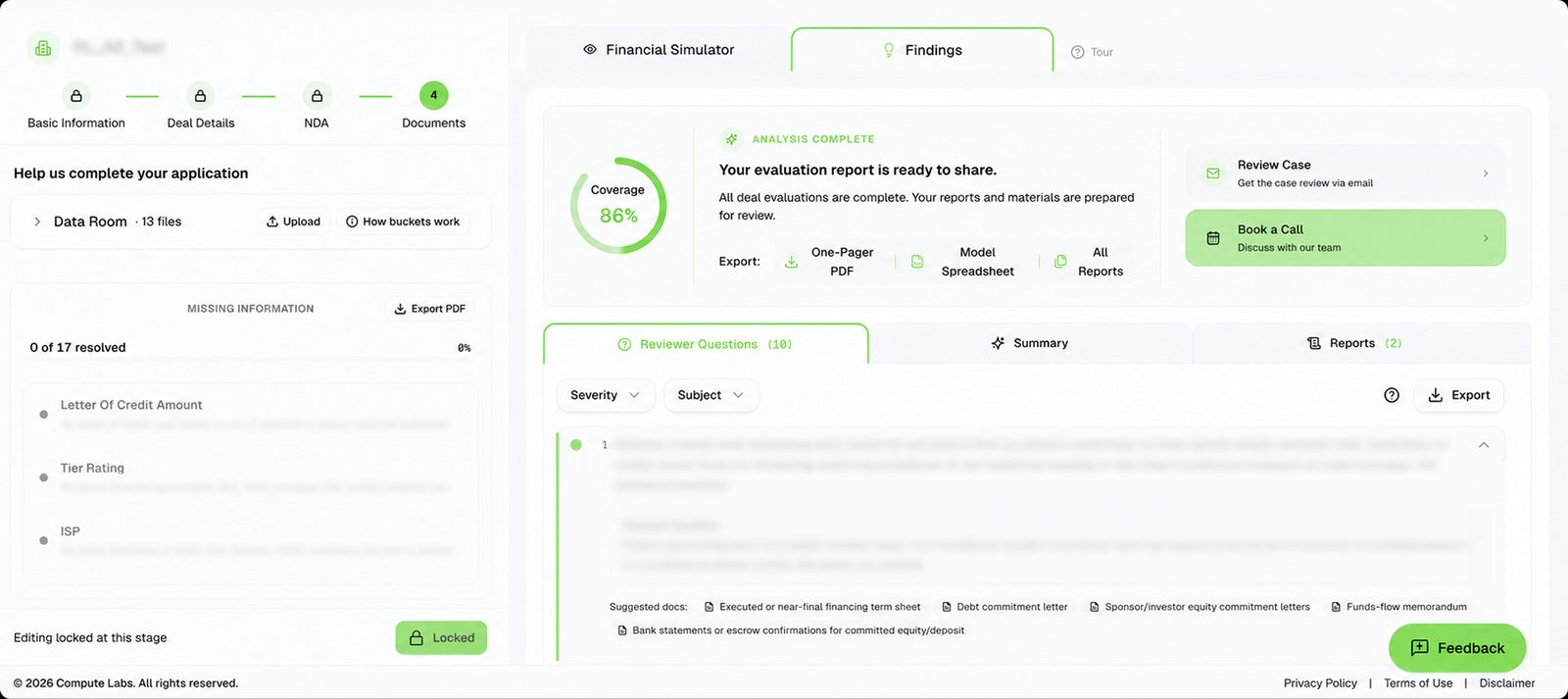Open the Terms of Use link
1568x699 pixels.
pyautogui.click(x=1418, y=683)
